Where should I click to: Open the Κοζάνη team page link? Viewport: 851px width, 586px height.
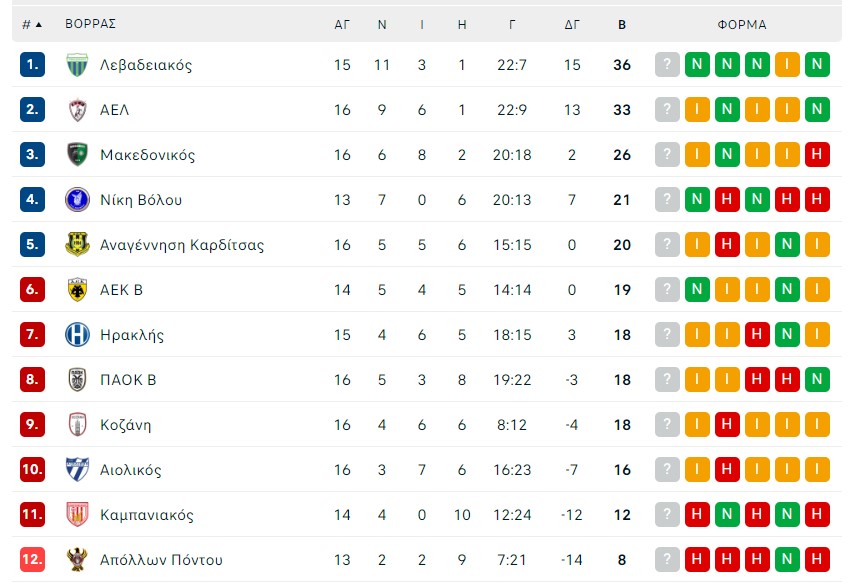pos(125,425)
